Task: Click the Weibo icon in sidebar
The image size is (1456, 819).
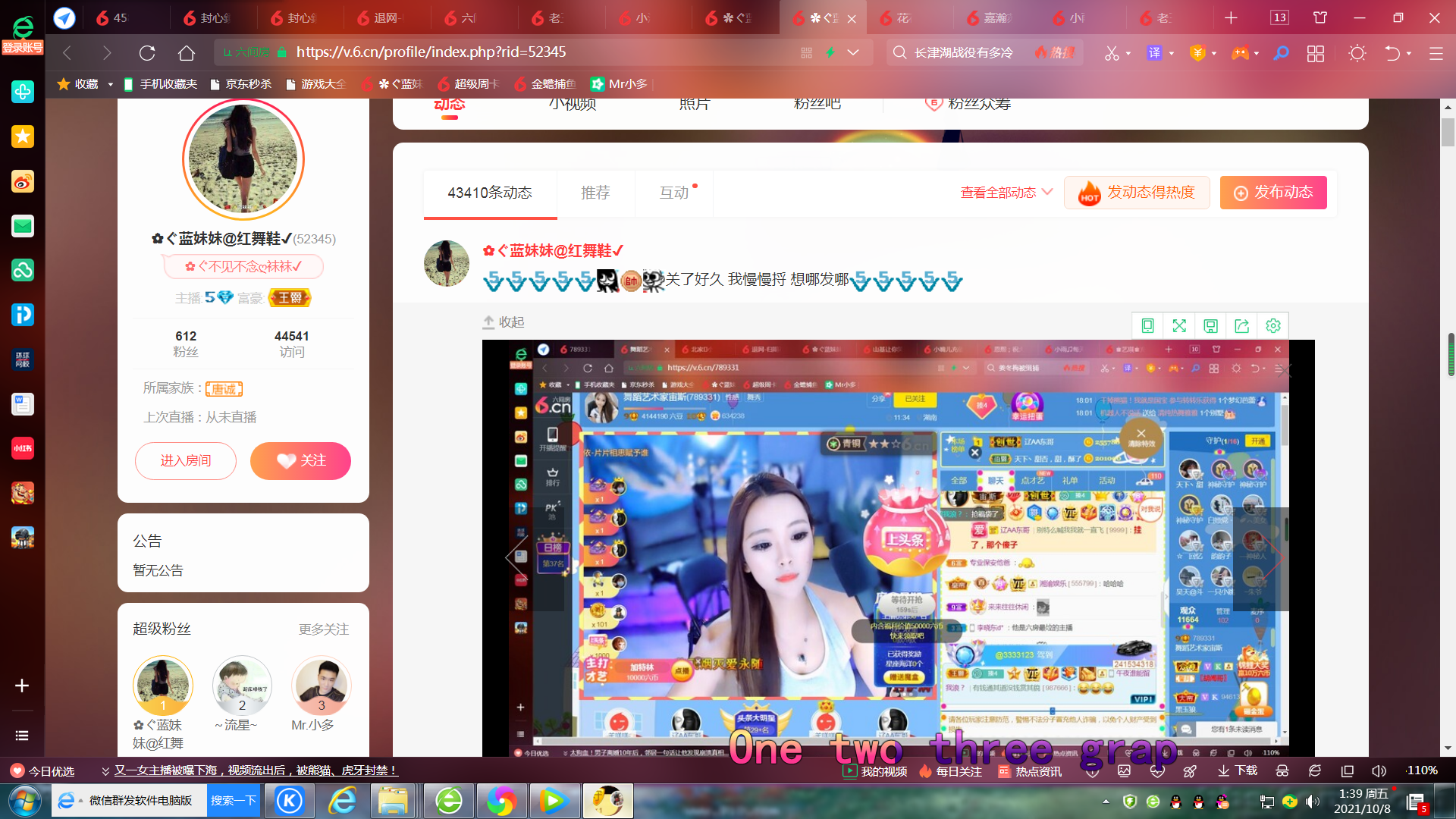Action: point(23,181)
